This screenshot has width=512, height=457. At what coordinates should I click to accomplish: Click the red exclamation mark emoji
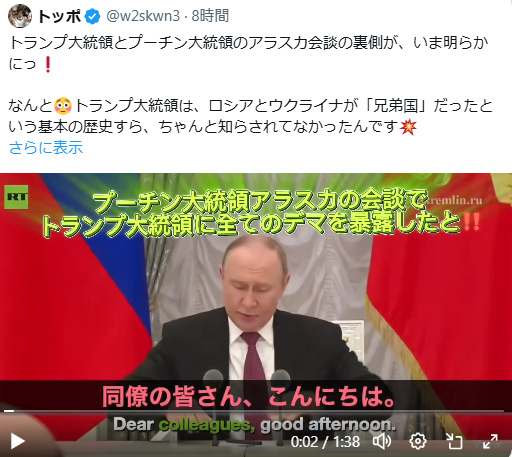[48, 64]
